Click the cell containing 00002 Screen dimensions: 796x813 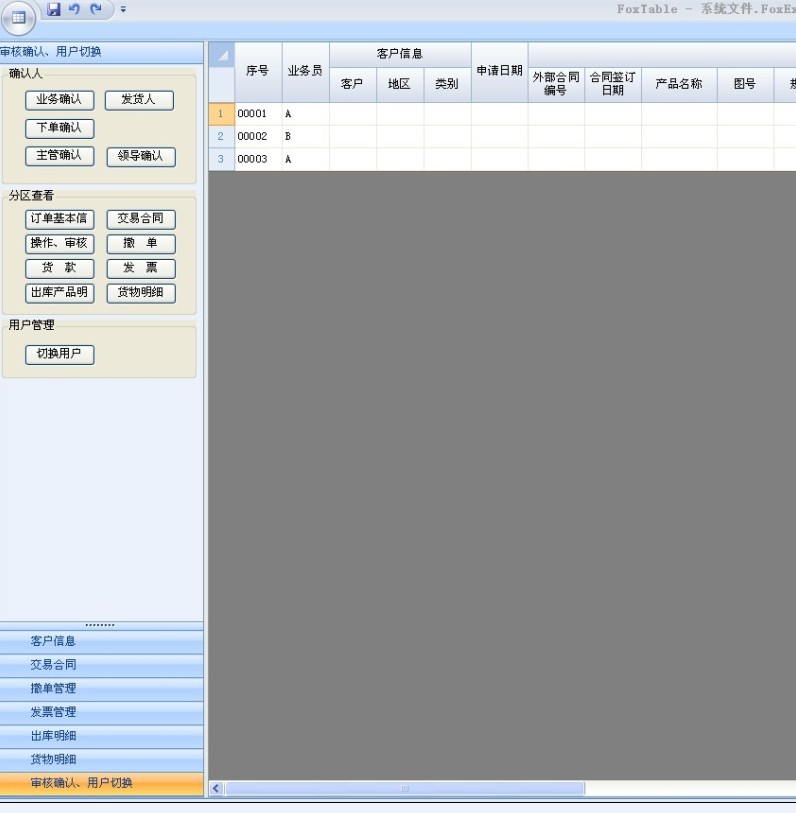pyautogui.click(x=258, y=136)
